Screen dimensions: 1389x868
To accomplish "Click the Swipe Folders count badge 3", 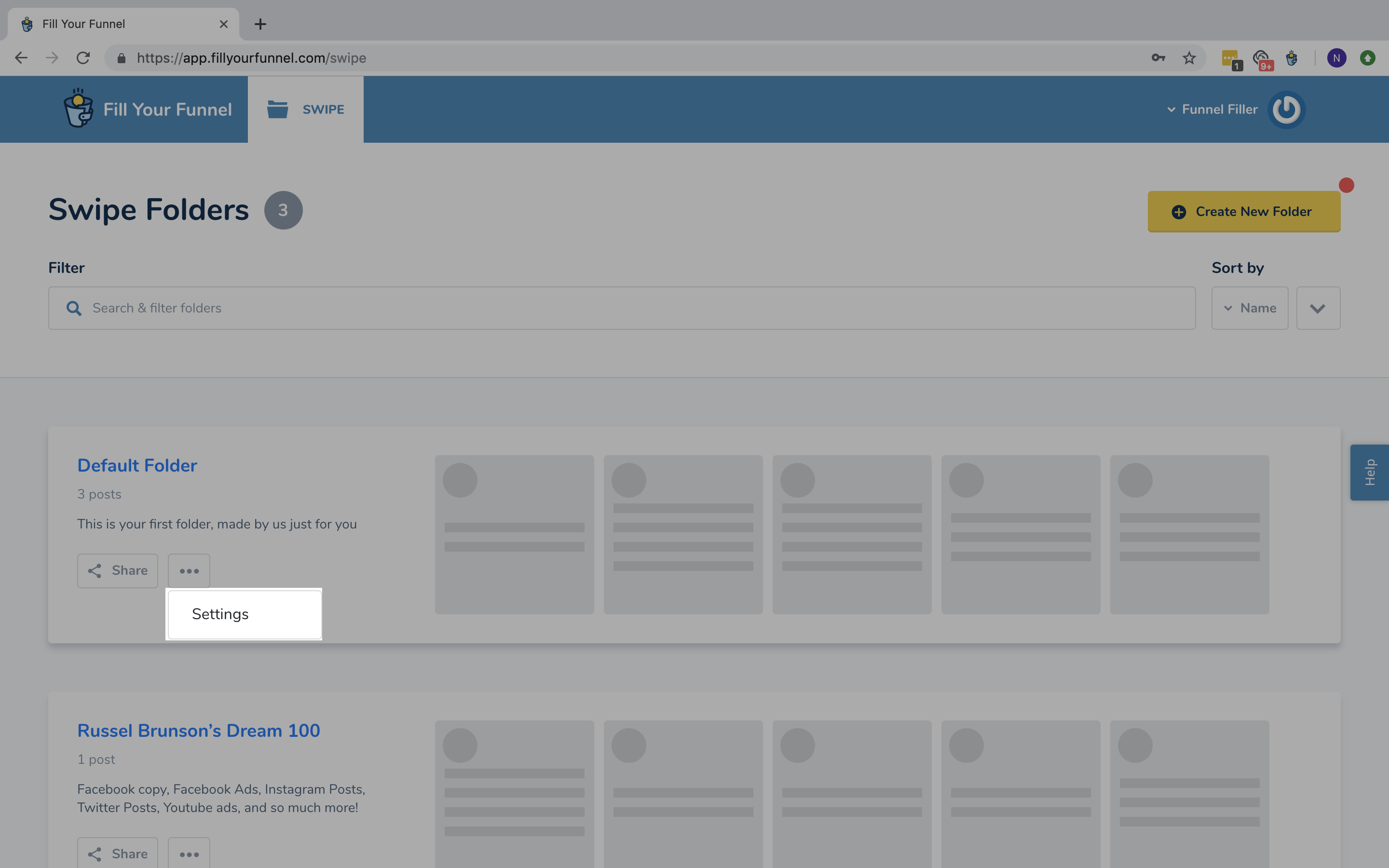I will [283, 209].
